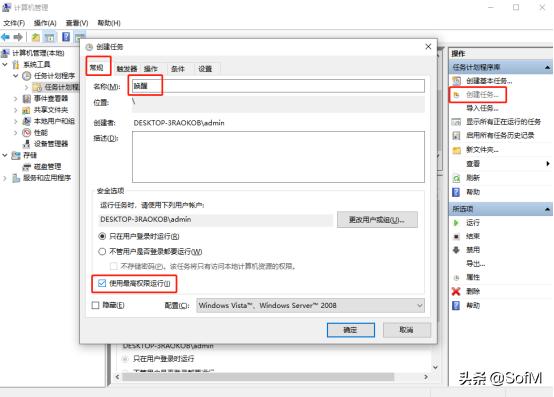554x397 pixels.
Task: Click 刷新 action in actions pane
Action: (473, 178)
